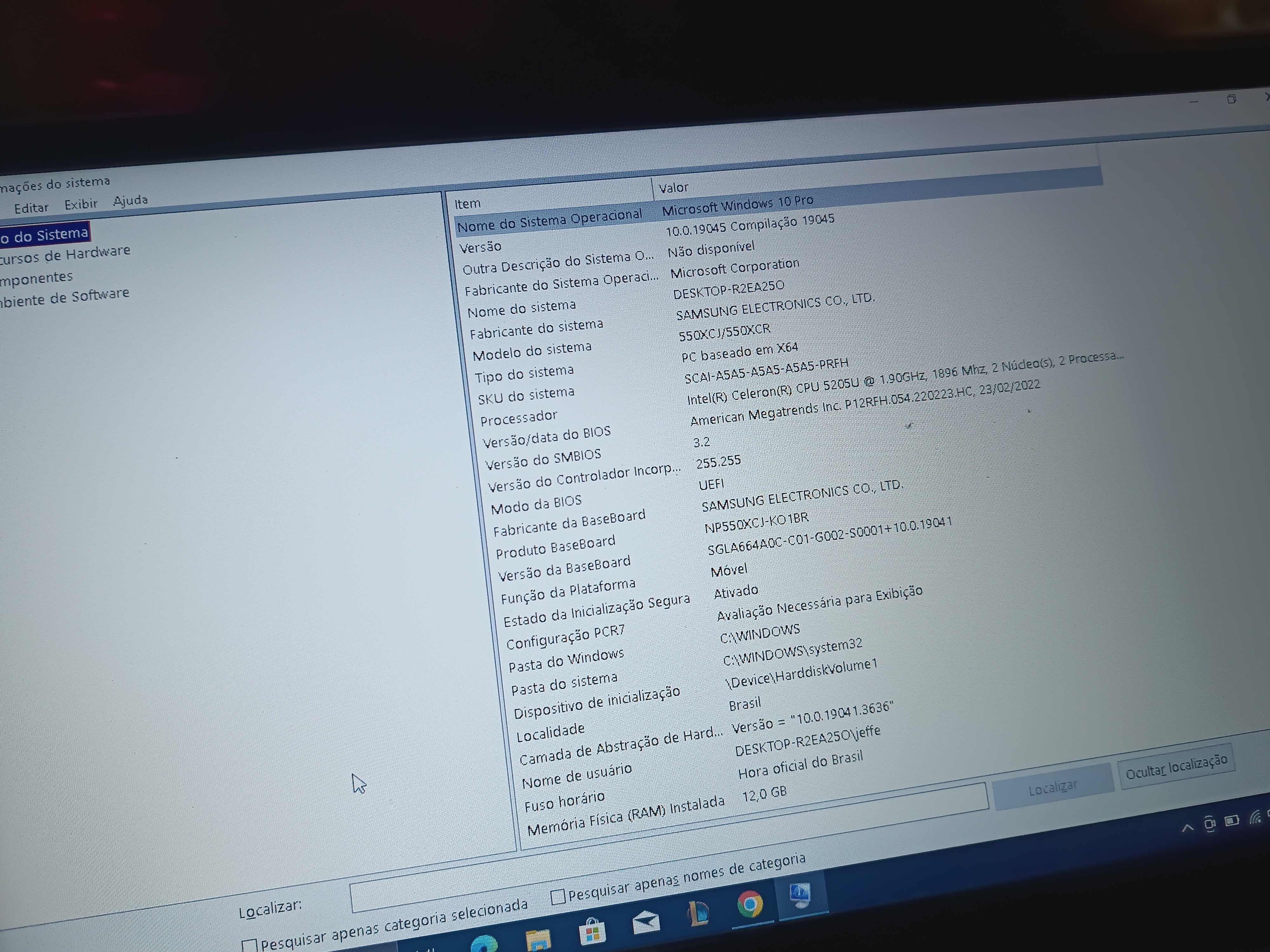1270x952 pixels.
Task: Click the 'DESKTOP-R2EA25O' system name value
Action: [x=729, y=289]
